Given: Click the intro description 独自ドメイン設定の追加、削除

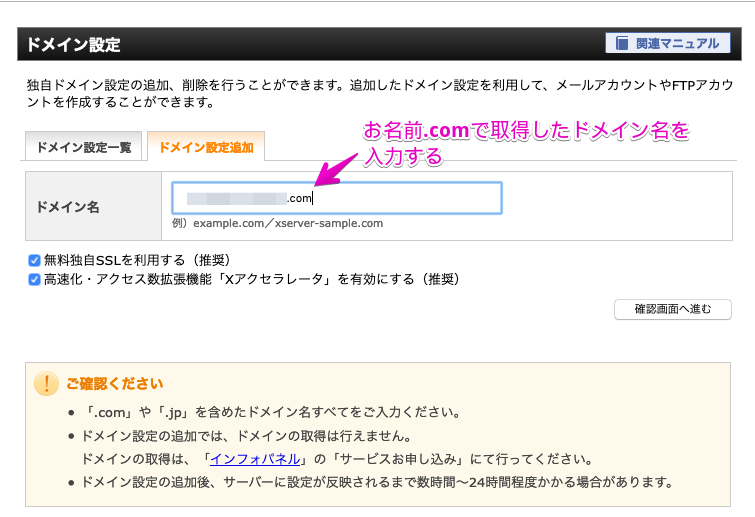Looking at the screenshot, I should [380, 93].
